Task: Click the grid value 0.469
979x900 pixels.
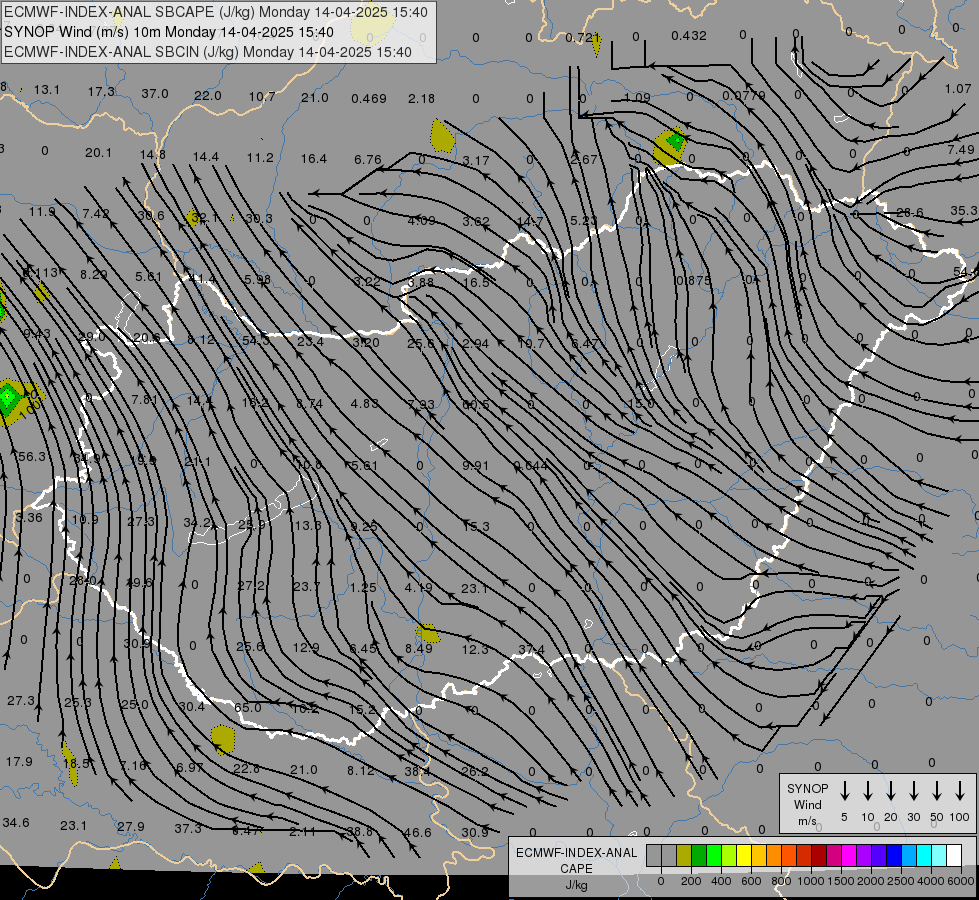Action: pos(368,98)
